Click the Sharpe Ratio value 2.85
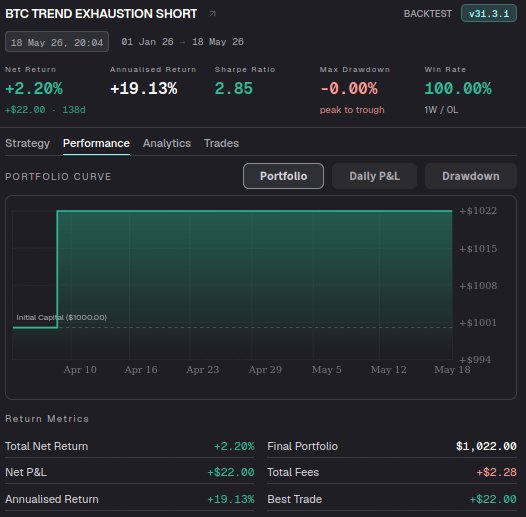 pos(233,89)
